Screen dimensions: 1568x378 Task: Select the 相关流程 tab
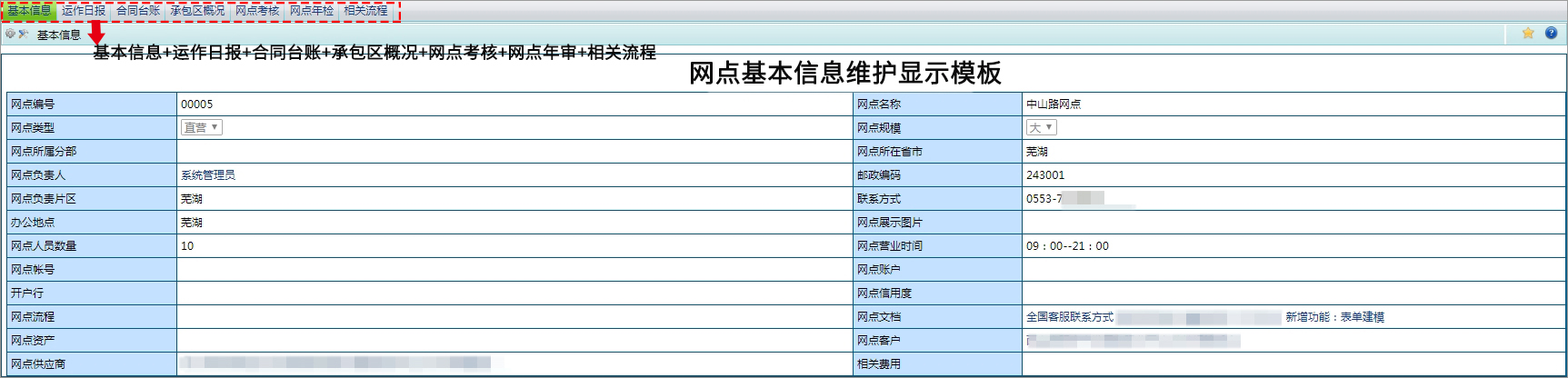[365, 11]
